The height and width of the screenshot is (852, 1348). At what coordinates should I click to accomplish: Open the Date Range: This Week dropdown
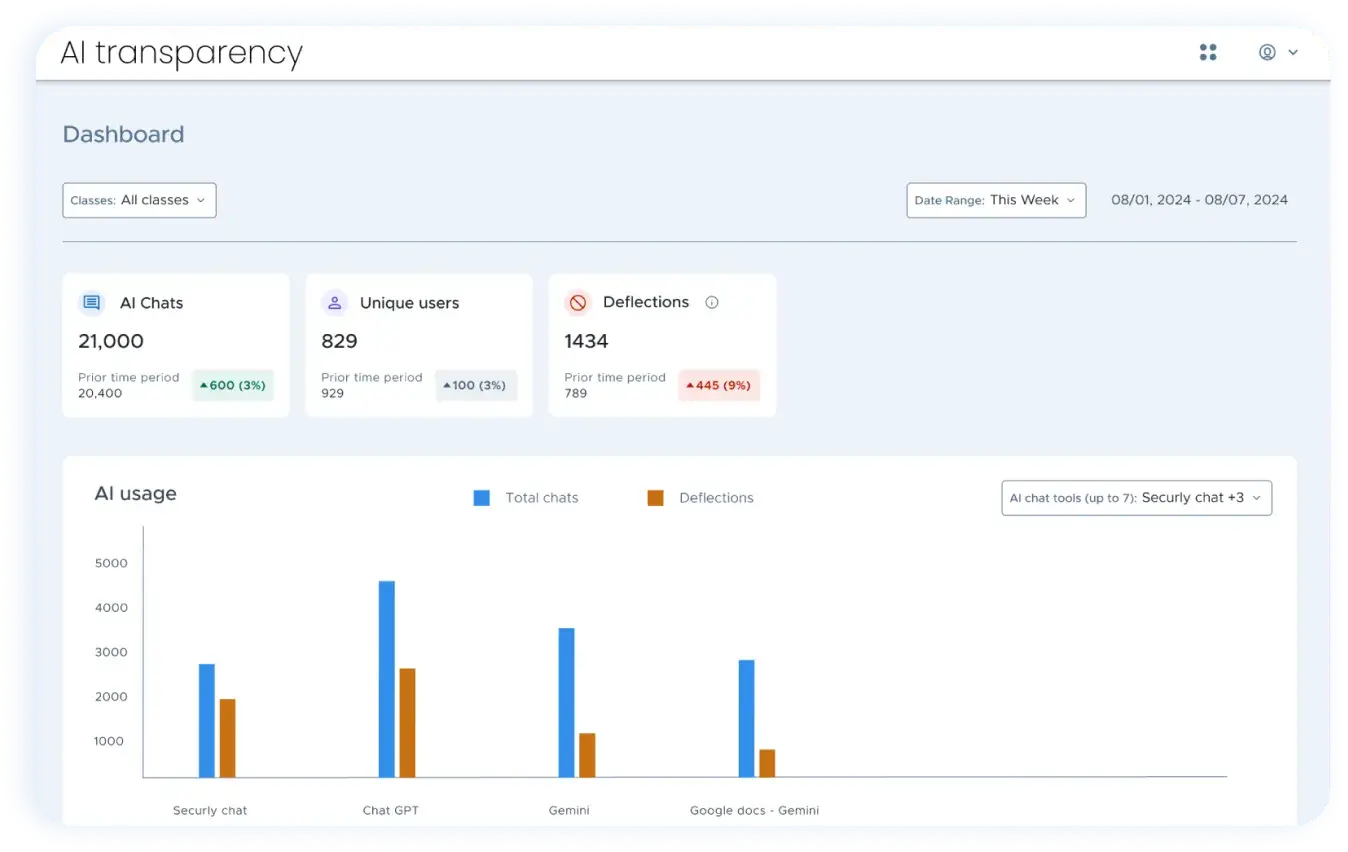995,200
